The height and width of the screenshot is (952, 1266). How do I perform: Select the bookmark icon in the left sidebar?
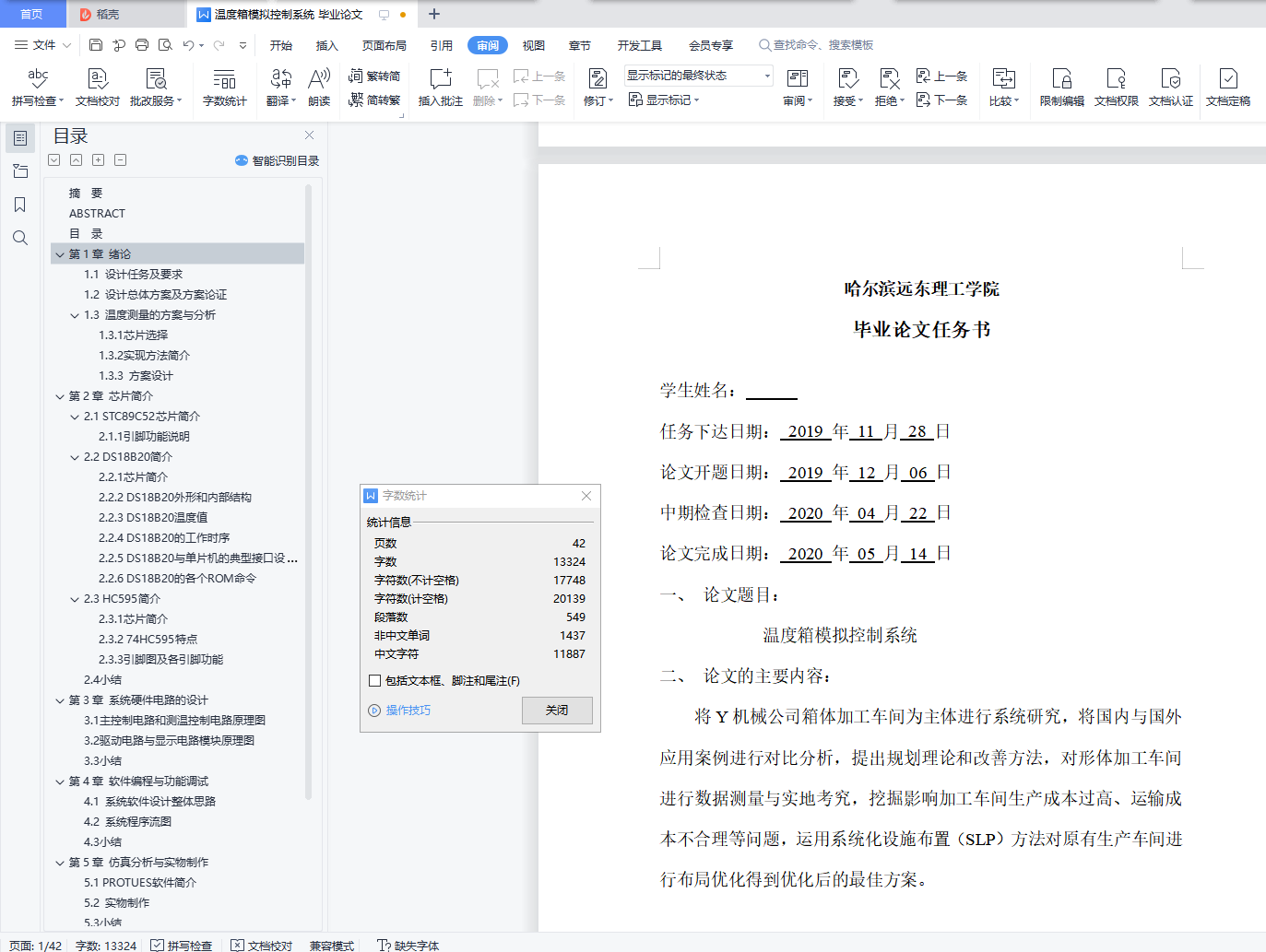click(x=20, y=205)
